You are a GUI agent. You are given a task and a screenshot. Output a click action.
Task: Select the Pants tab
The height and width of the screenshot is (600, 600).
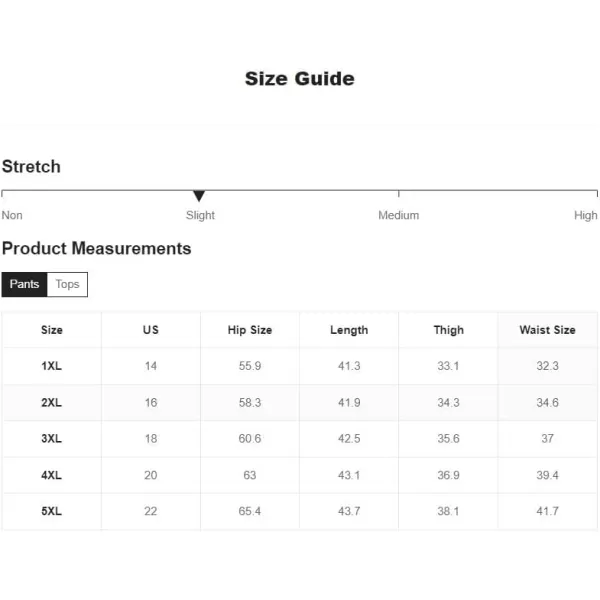tap(24, 284)
